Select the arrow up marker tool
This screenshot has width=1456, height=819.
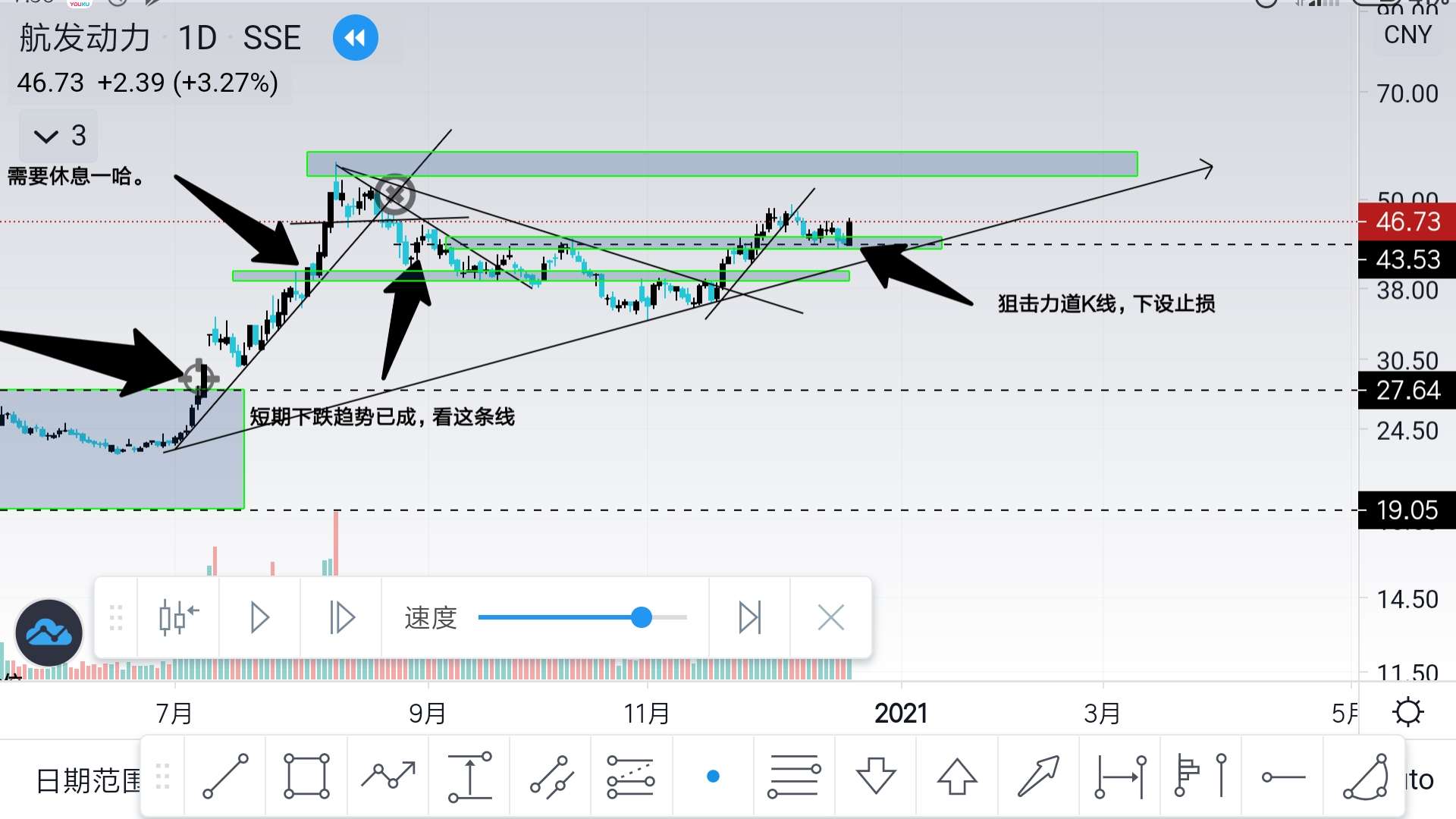pyautogui.click(x=957, y=777)
